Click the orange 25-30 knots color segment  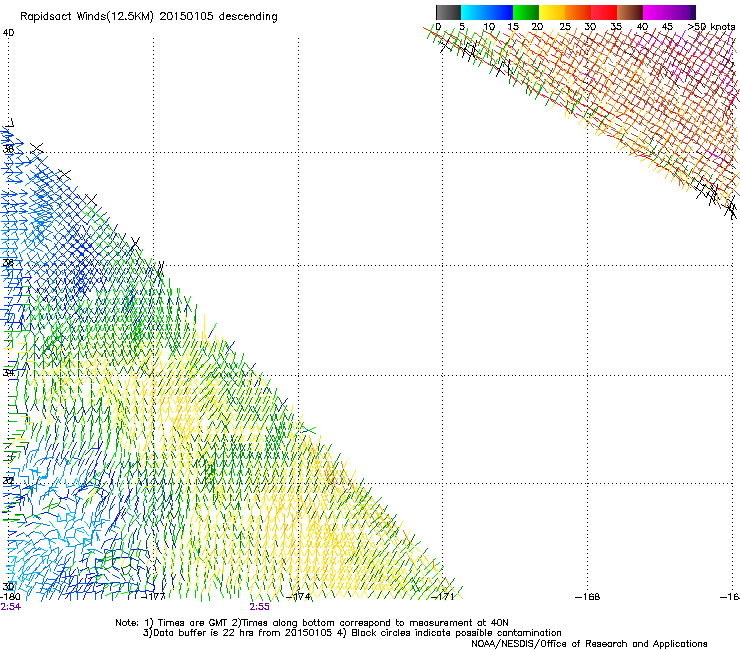coord(578,12)
